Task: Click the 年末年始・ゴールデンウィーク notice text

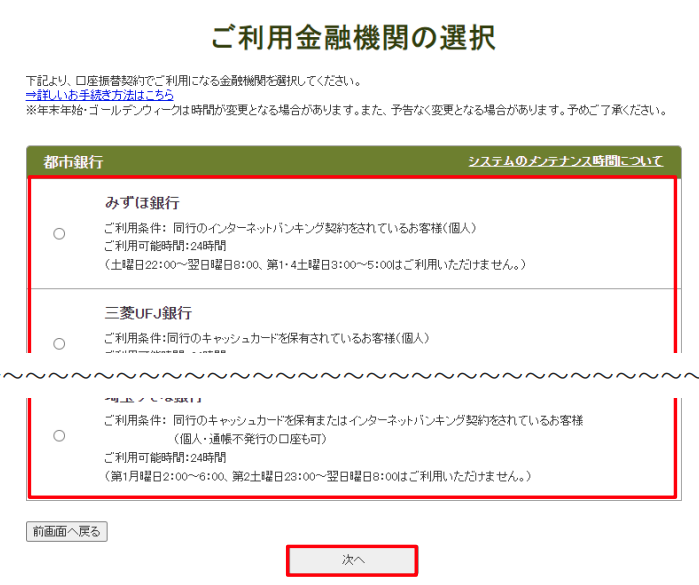Action: (346, 110)
